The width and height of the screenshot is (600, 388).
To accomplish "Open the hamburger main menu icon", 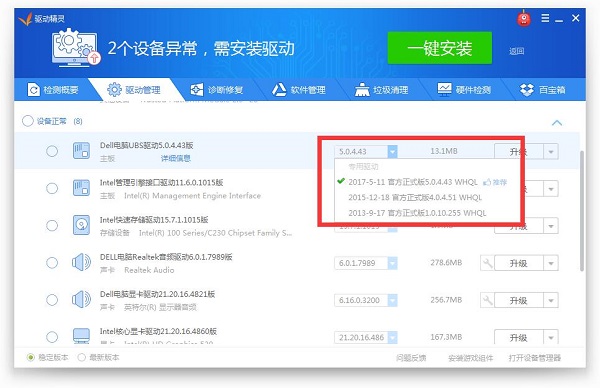I will 545,18.
